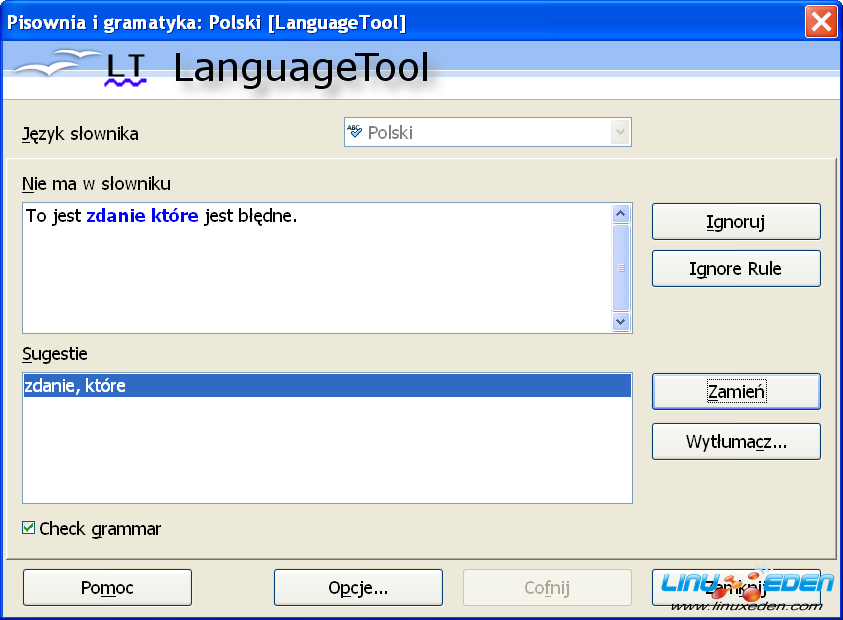The height and width of the screenshot is (620, 843).
Task: Select the suggestion "zdanie, które"
Action: 76,386
